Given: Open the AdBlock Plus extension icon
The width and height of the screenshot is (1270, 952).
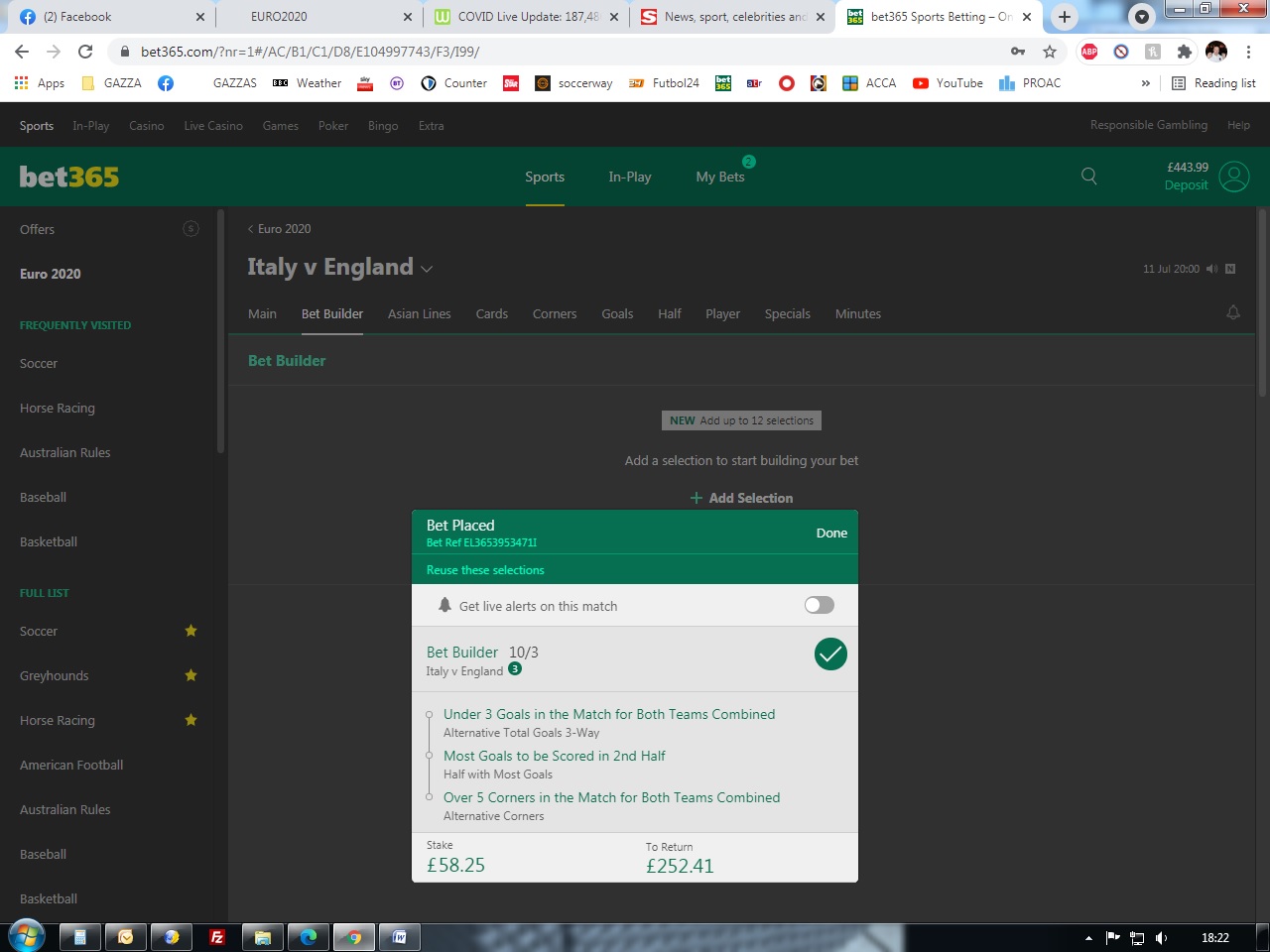Looking at the screenshot, I should pyautogui.click(x=1089, y=52).
